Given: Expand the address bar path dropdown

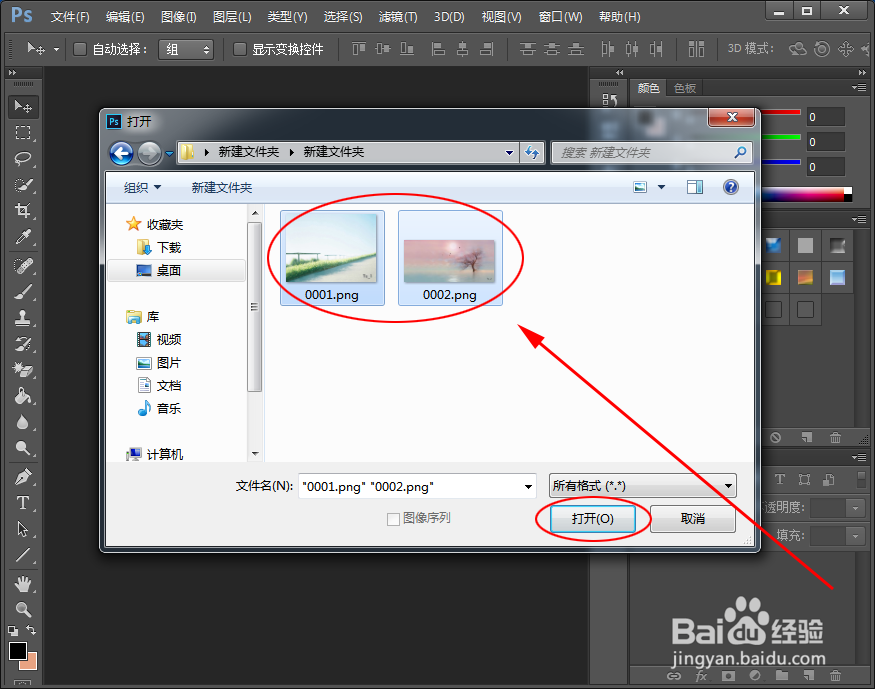Looking at the screenshot, I should click(509, 152).
